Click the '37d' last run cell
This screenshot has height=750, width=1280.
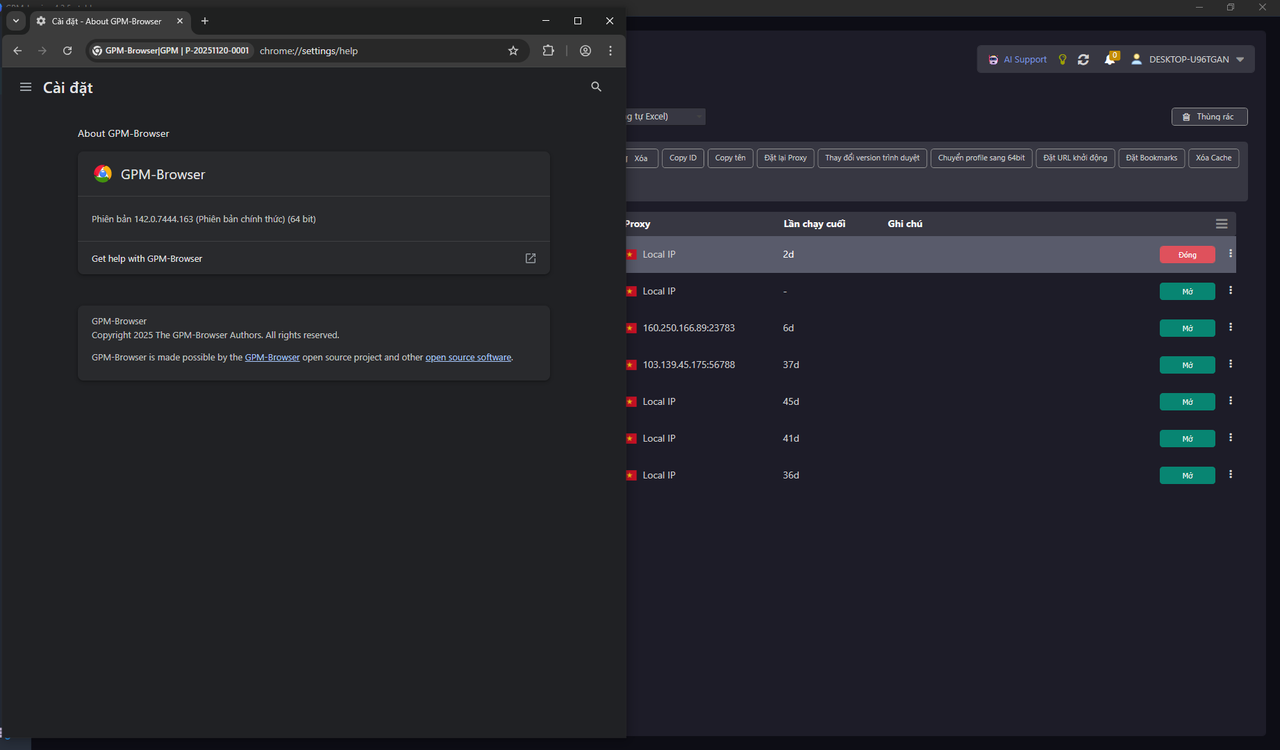point(791,365)
